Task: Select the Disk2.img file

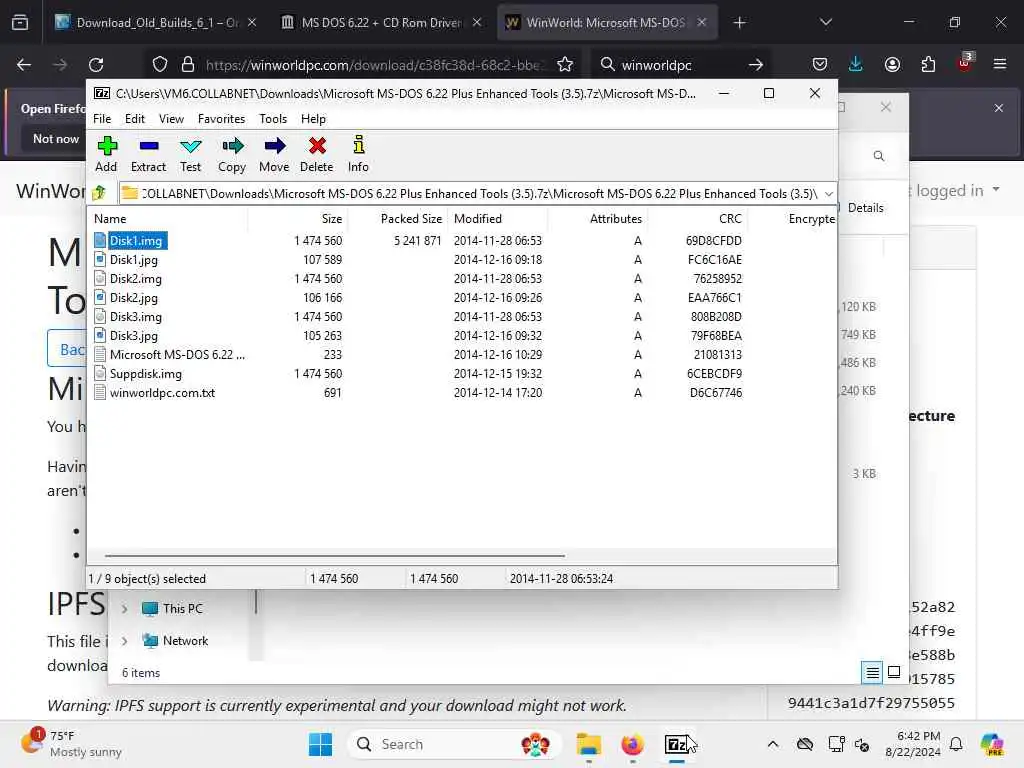Action: (x=135, y=279)
